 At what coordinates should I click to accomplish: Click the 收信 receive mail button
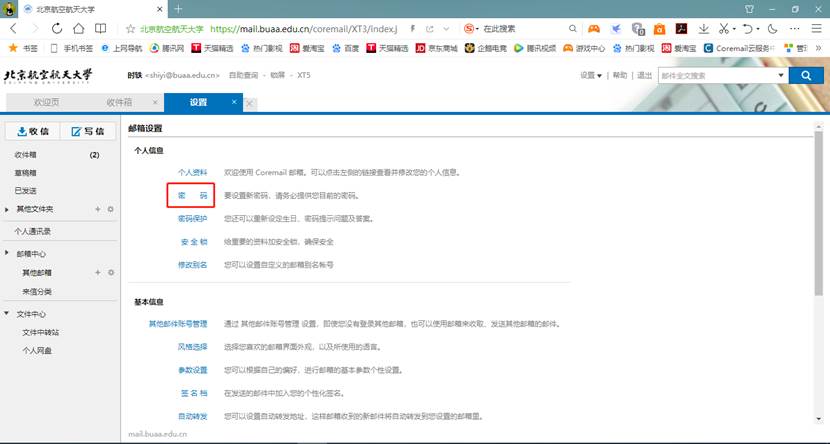33,131
